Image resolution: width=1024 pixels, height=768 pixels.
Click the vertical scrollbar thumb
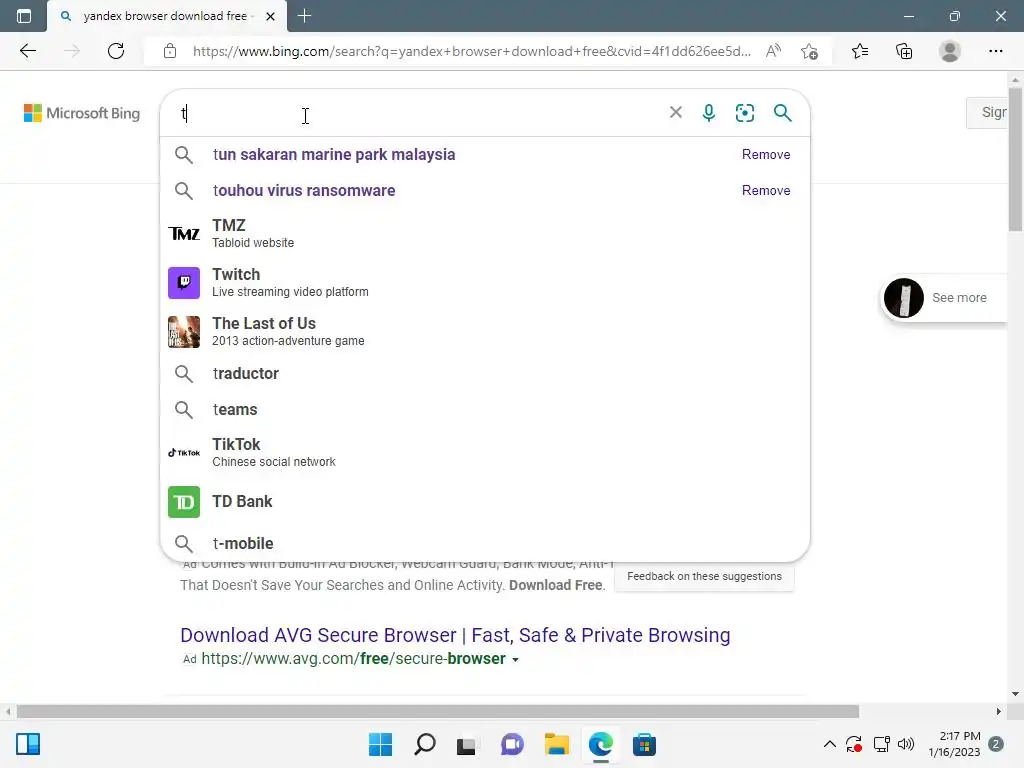tap(1015, 158)
